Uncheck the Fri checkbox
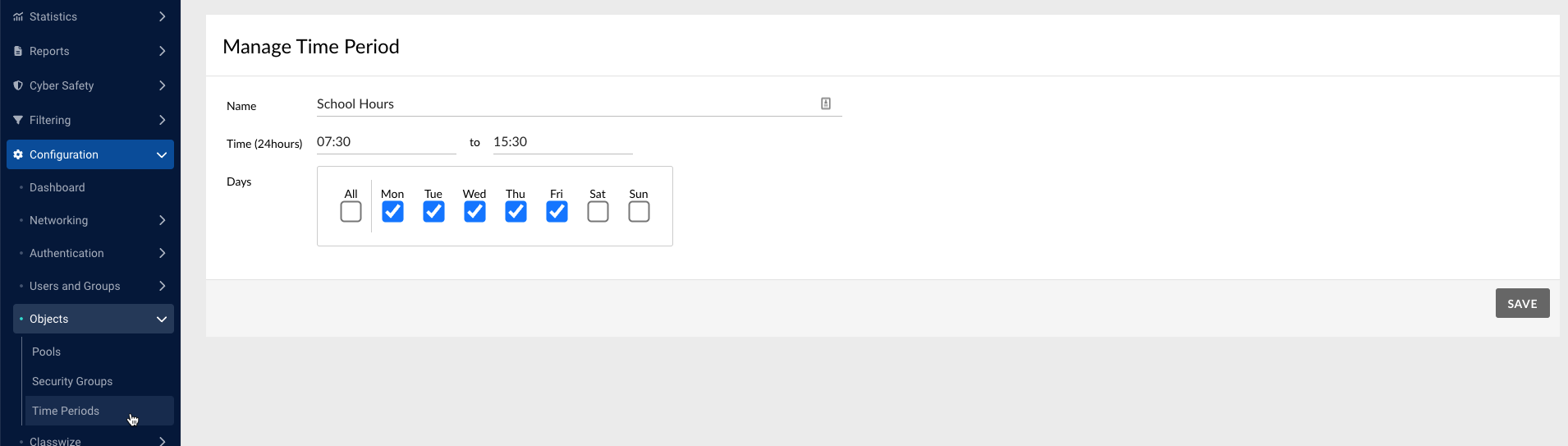This screenshot has width=1568, height=446. [x=557, y=212]
